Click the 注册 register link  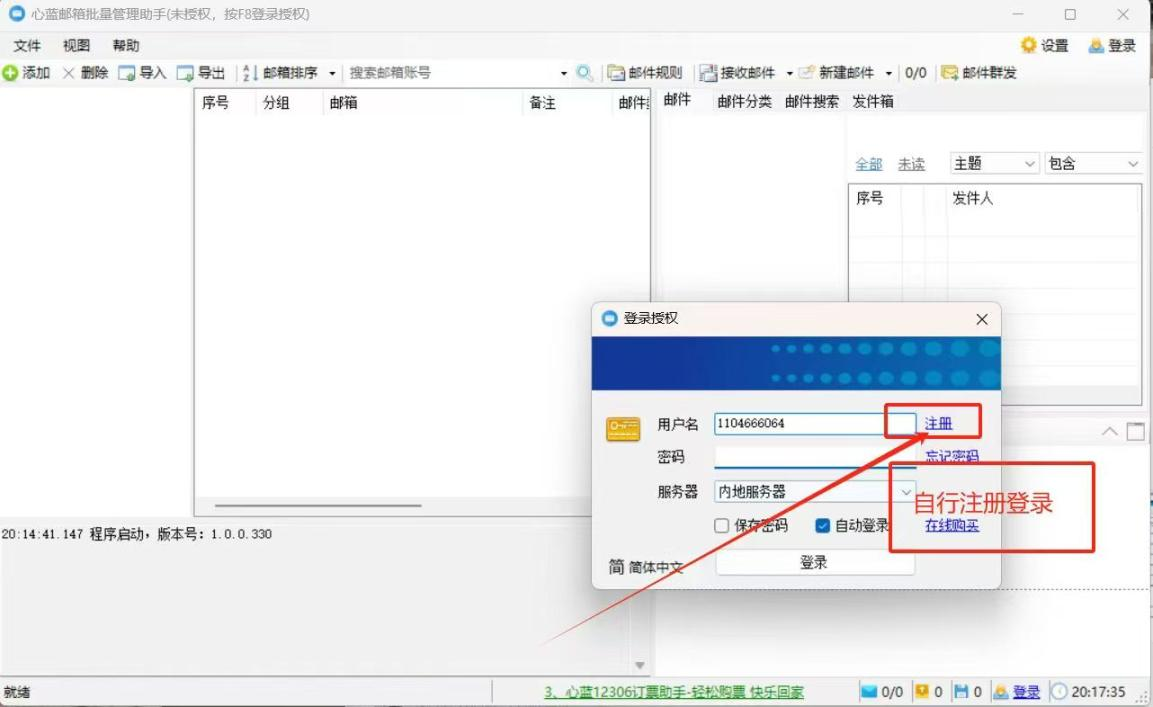(x=938, y=424)
